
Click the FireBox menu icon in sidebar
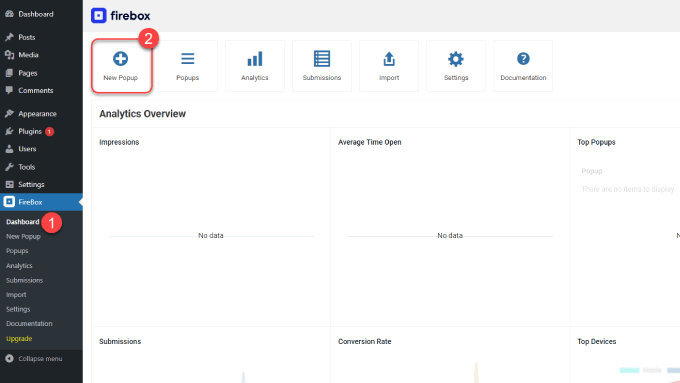tap(9, 202)
